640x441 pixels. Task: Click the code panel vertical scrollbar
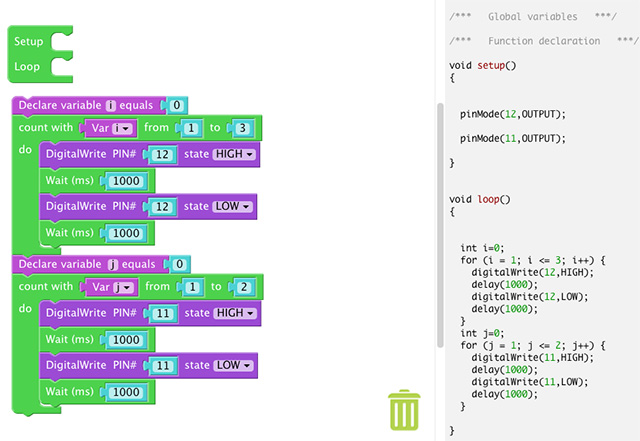click(x=439, y=220)
